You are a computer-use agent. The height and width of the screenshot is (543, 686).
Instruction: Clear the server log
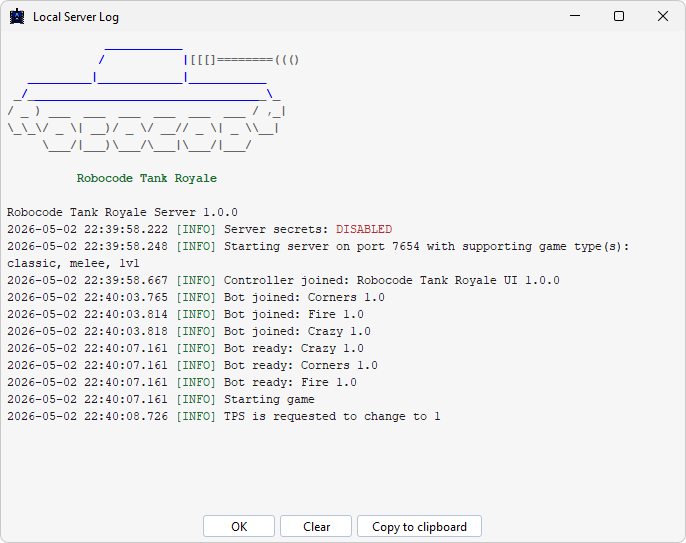(316, 526)
